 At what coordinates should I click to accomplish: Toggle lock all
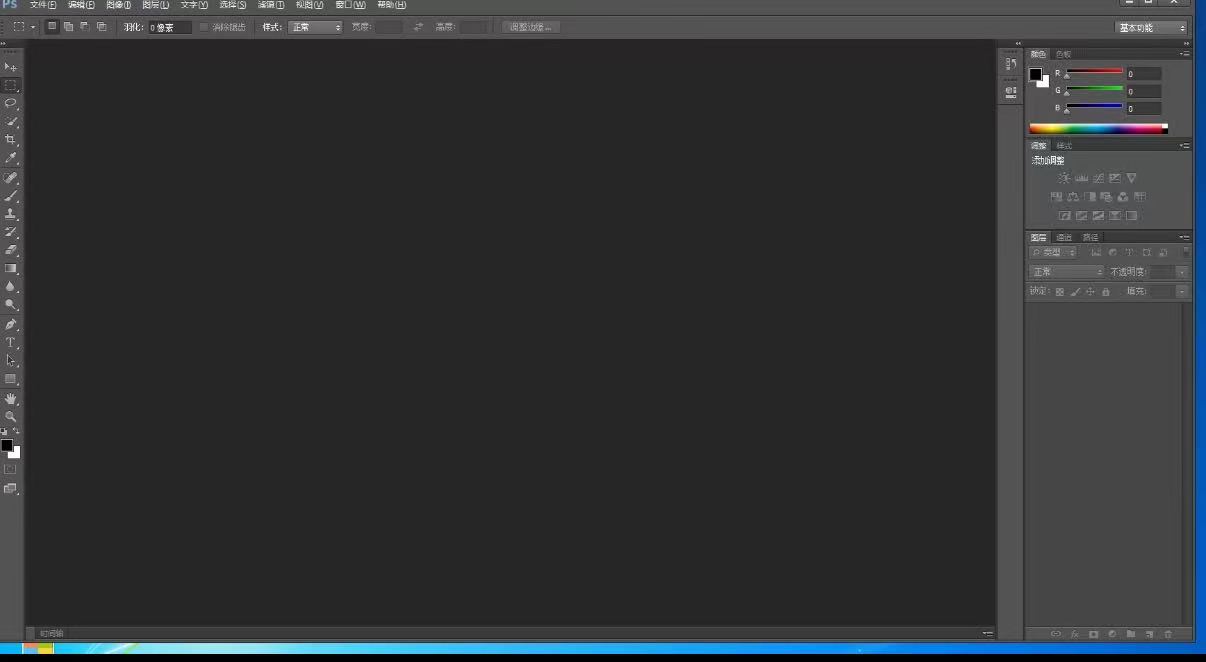pos(1106,292)
